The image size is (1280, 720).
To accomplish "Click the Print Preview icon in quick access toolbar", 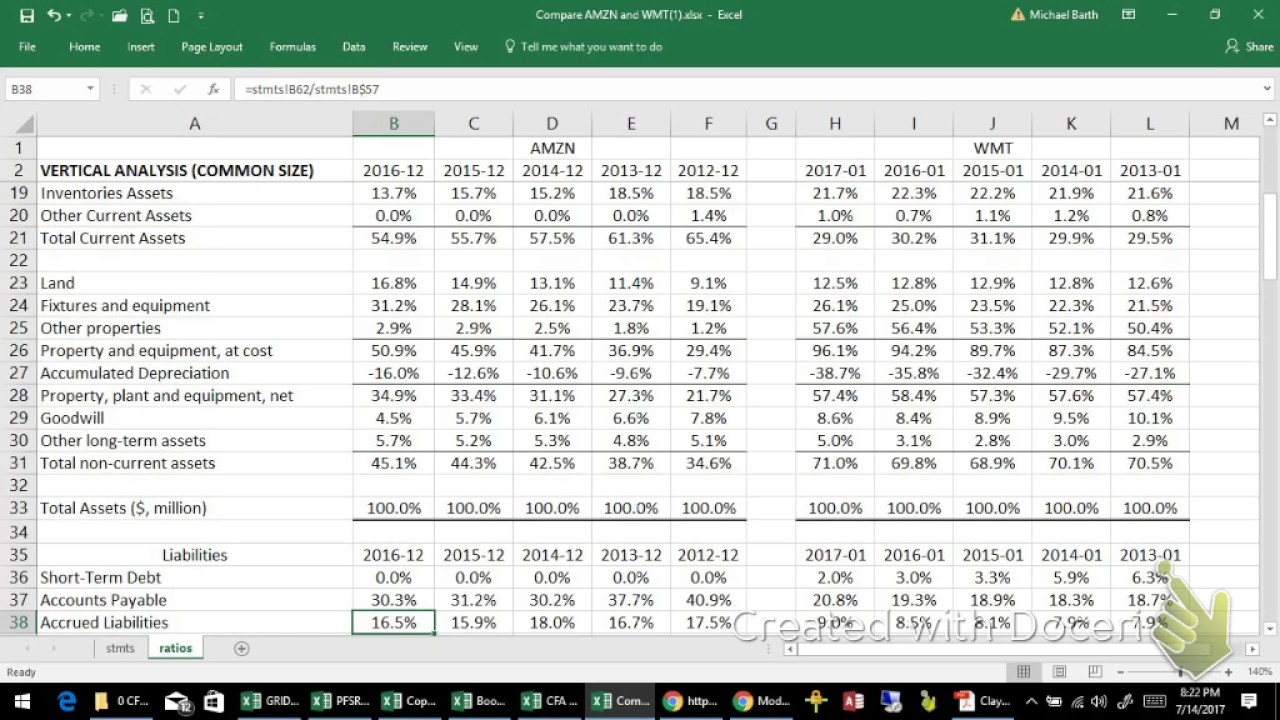I will click(x=147, y=15).
